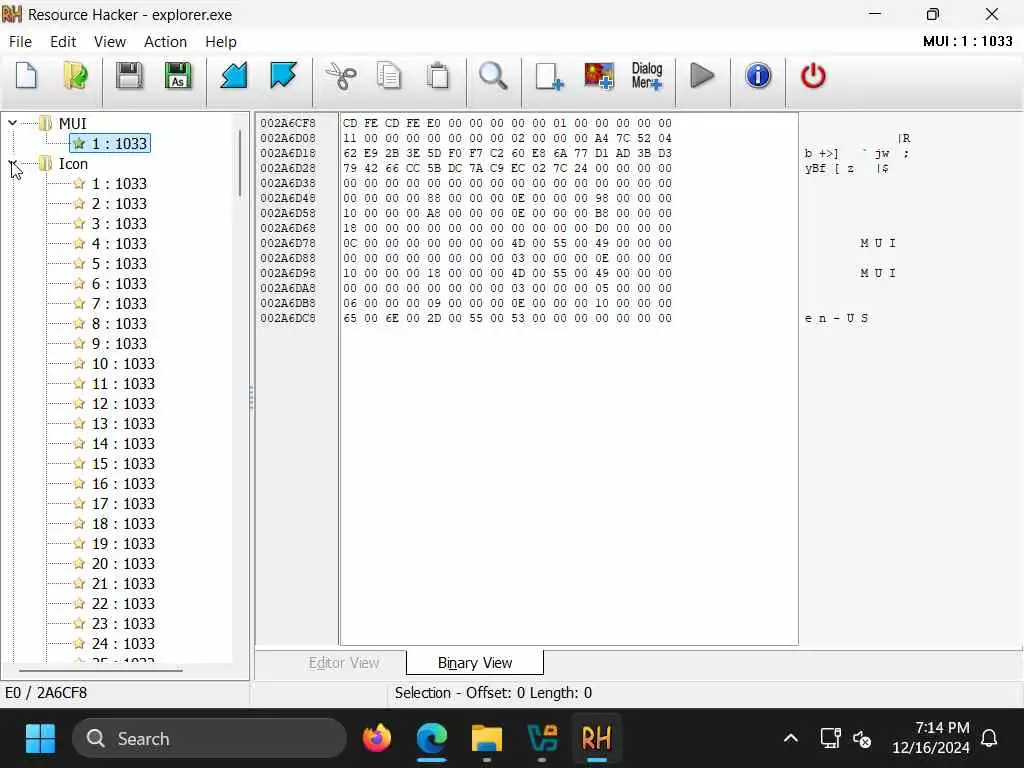Select Icon resource 14 : 1033
The image size is (1024, 768).
[123, 443]
